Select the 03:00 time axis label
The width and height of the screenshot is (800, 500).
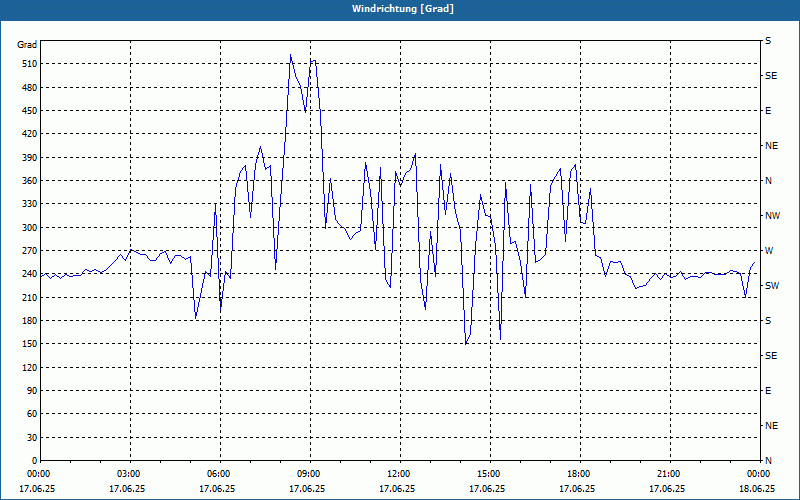tap(127, 473)
